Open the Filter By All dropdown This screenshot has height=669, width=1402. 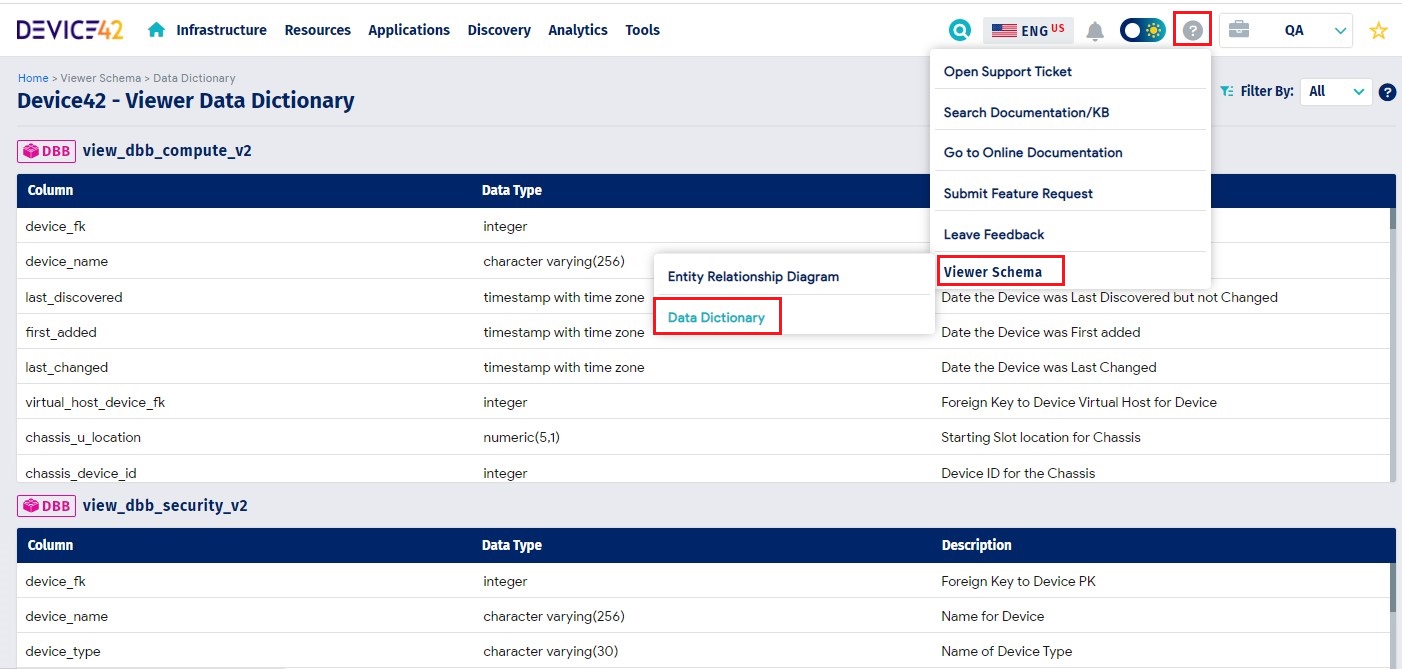click(1336, 91)
